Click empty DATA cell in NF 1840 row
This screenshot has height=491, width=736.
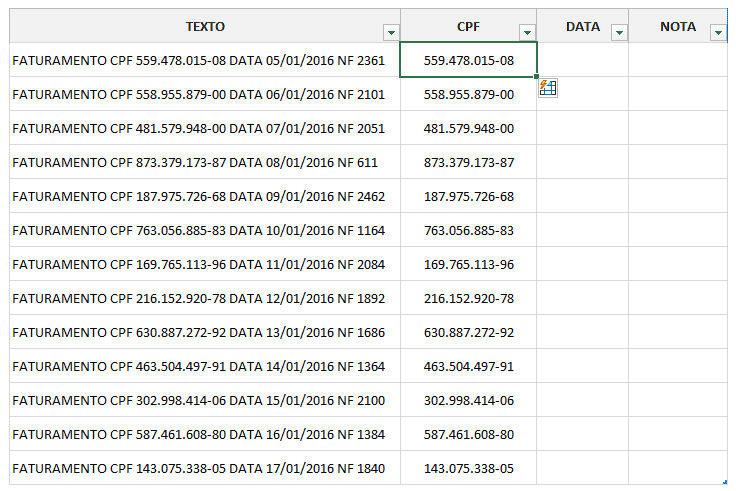click(583, 468)
